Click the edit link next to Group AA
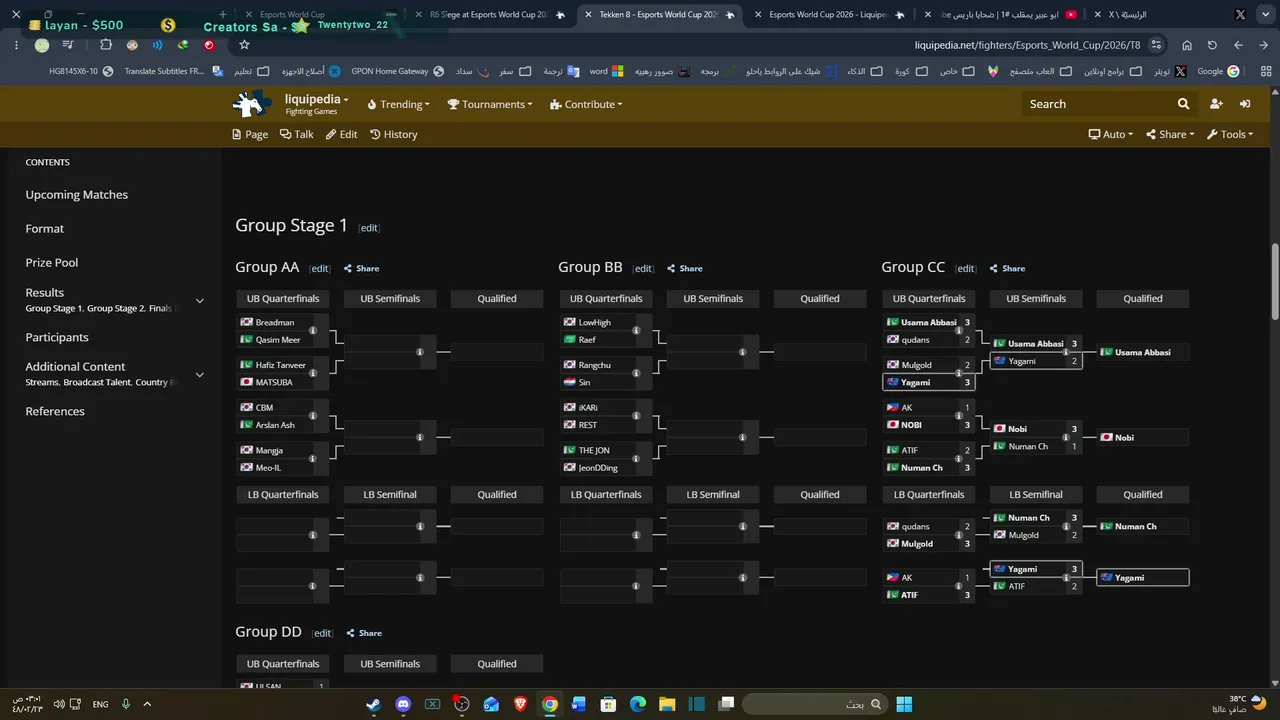Screen dimensions: 1280x720 tap(320, 269)
